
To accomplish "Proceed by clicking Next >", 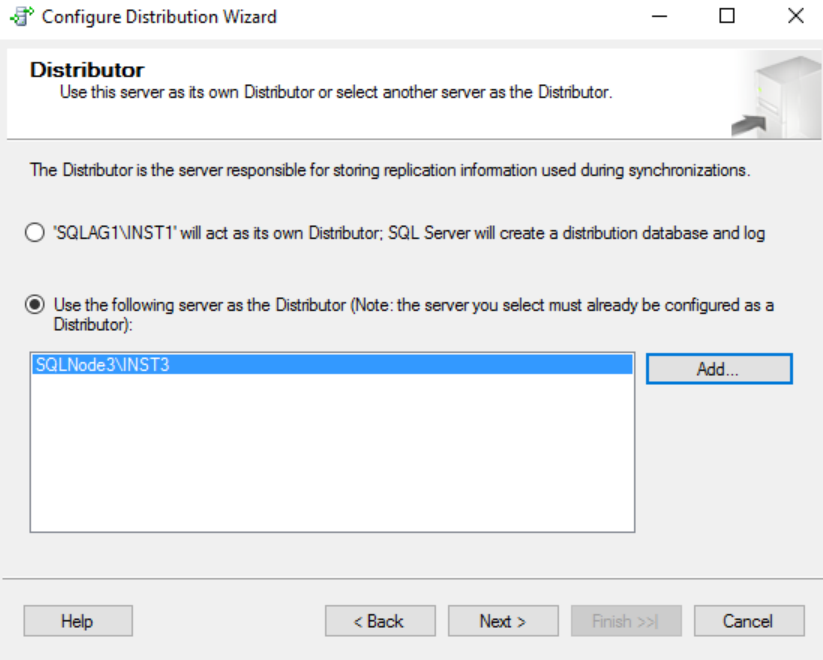I will point(502,621).
